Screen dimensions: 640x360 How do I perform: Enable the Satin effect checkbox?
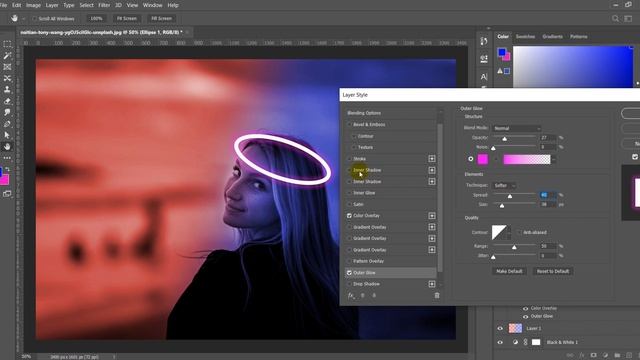point(349,204)
